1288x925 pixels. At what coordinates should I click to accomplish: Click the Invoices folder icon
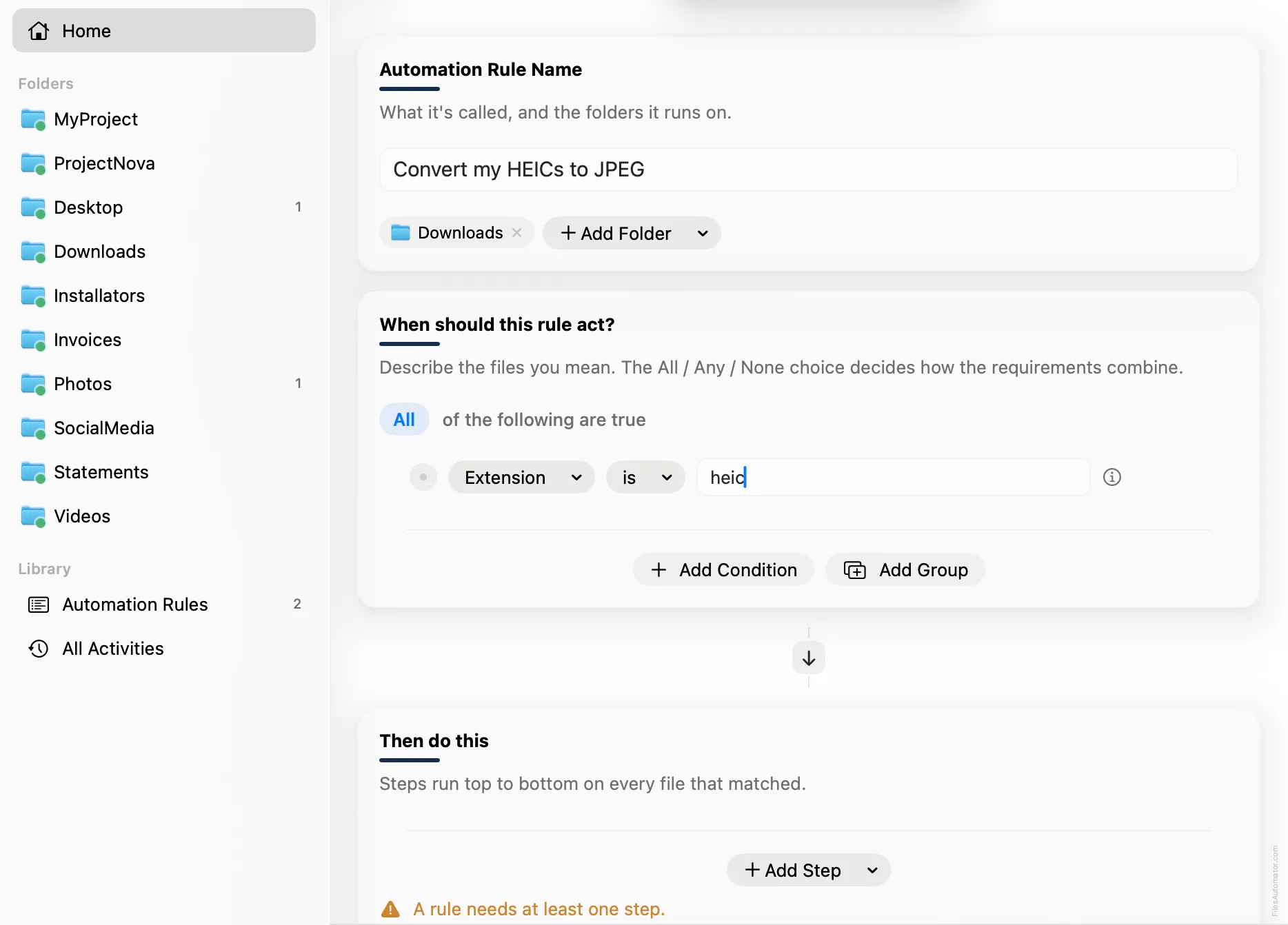(33, 340)
